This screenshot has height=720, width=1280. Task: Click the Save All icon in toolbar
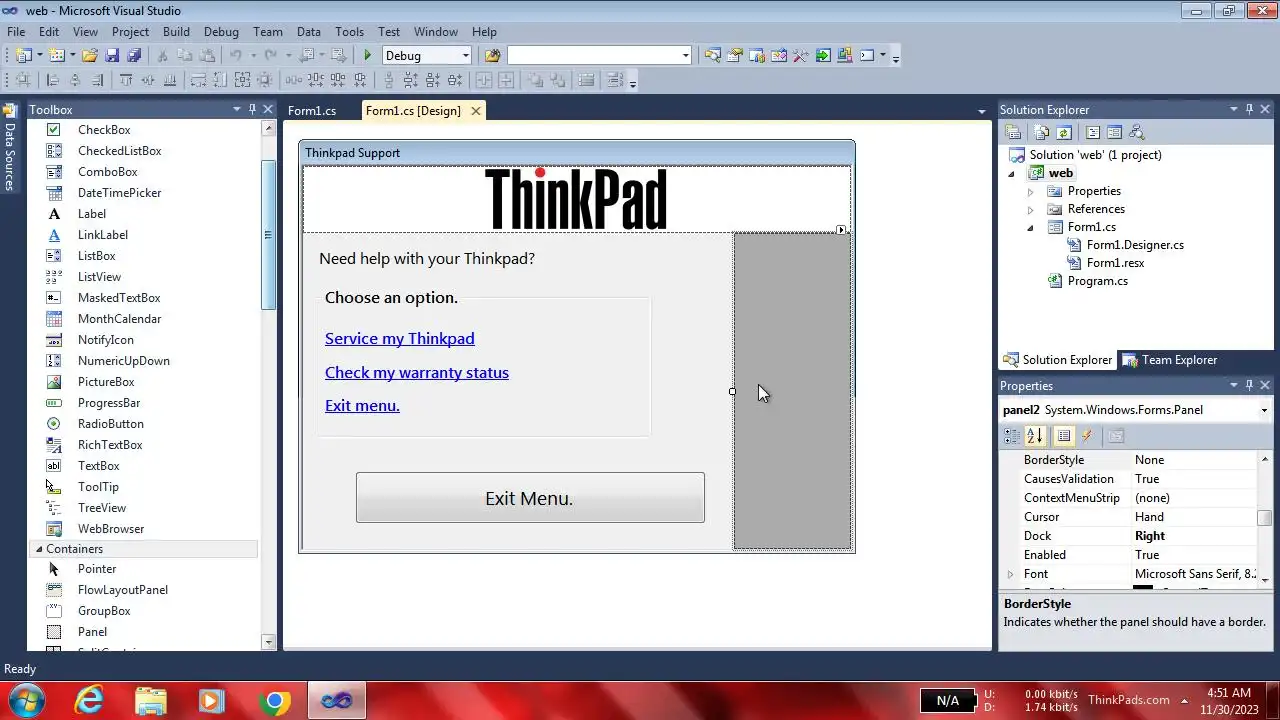click(x=134, y=56)
